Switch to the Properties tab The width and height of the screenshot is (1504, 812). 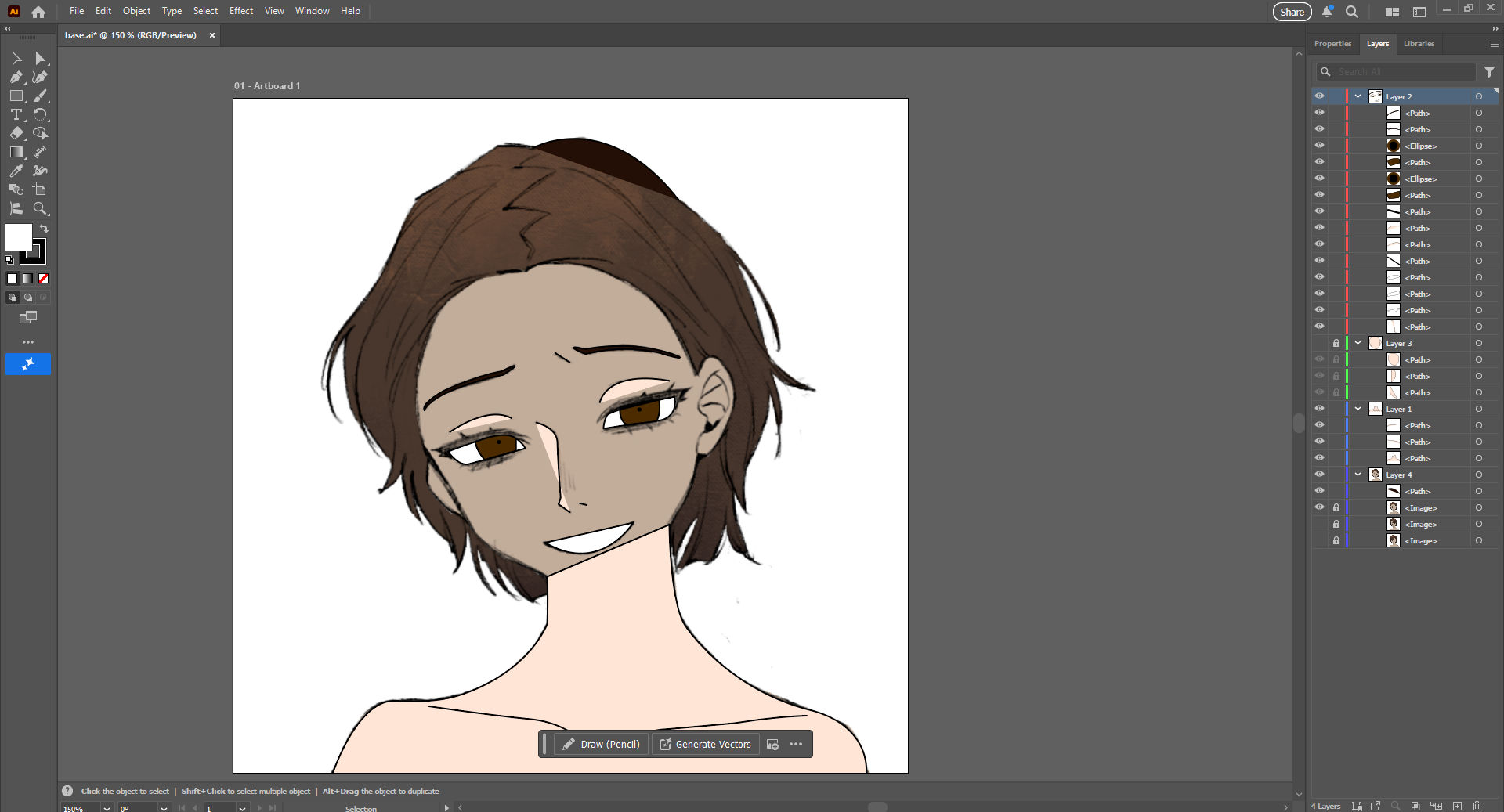coord(1332,44)
